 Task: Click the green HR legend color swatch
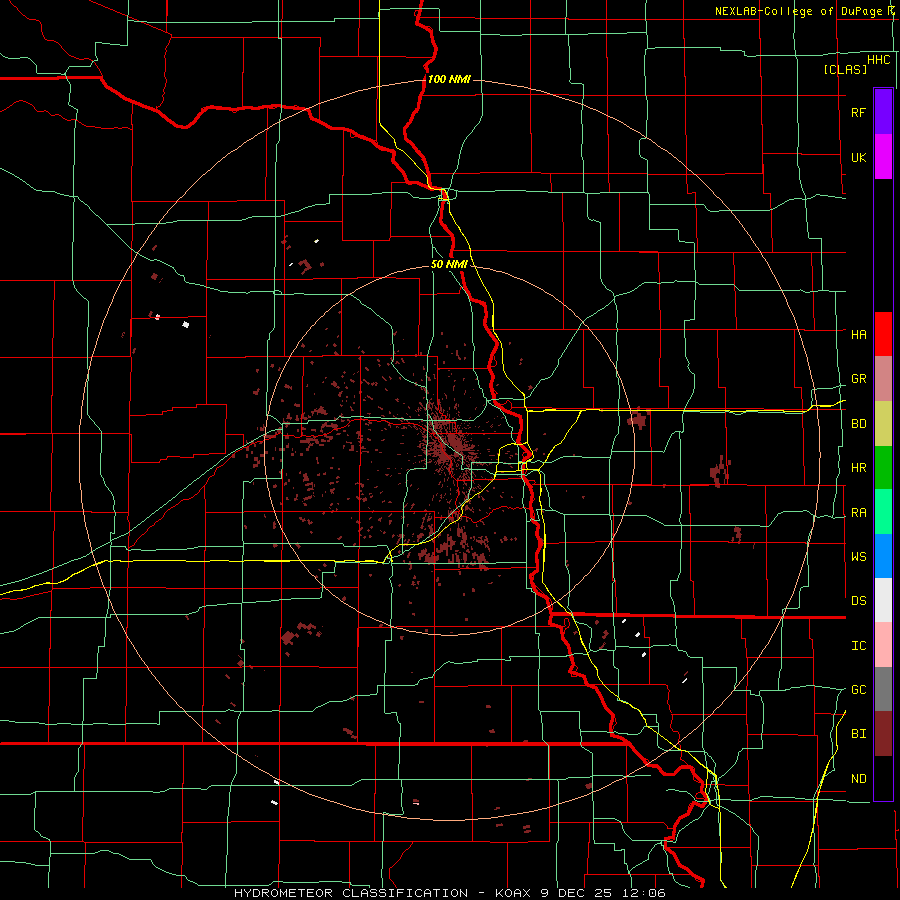(883, 467)
